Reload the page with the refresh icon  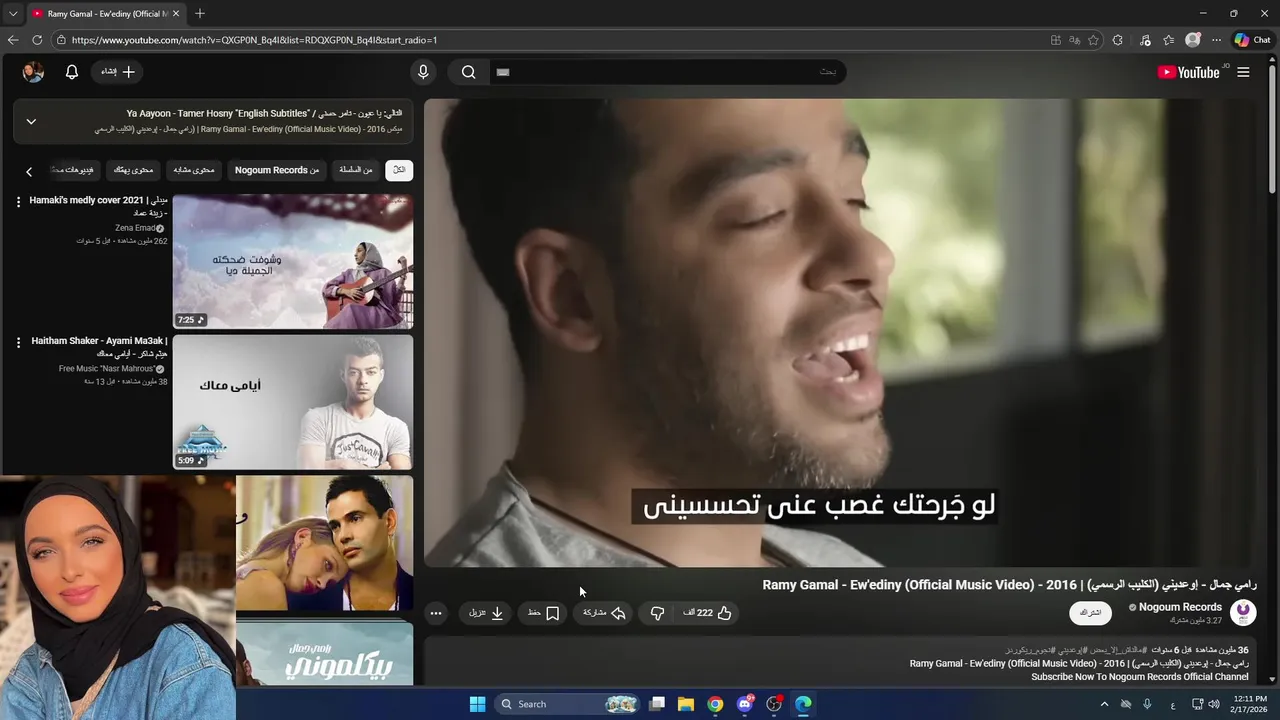37,40
